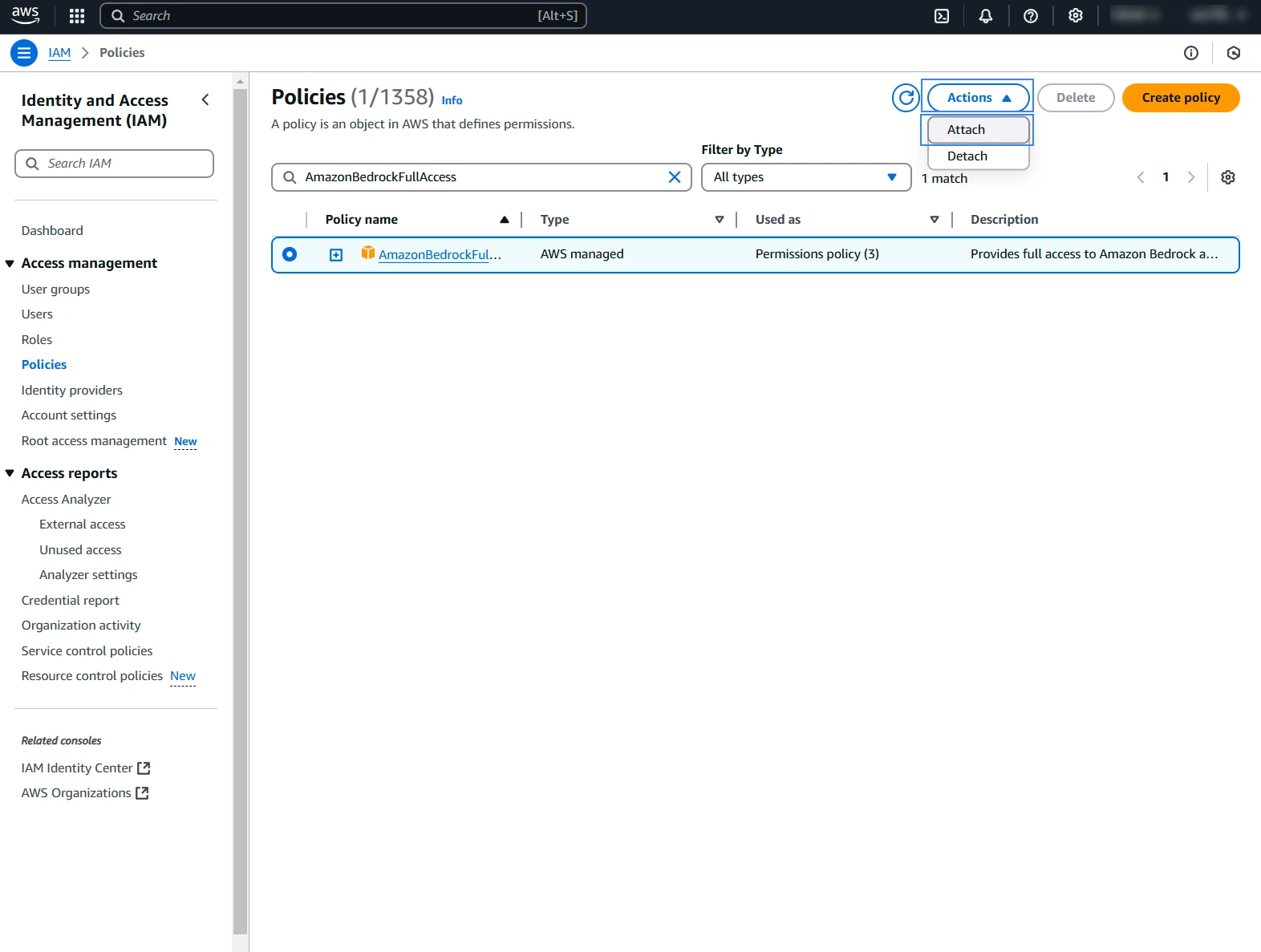
Task: Click the Search IAM field
Action: 114,164
